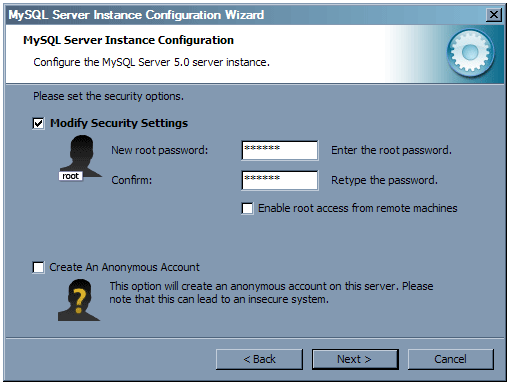Click the root user silhouette icon
The height and width of the screenshot is (388, 510).
pyautogui.click(x=81, y=156)
